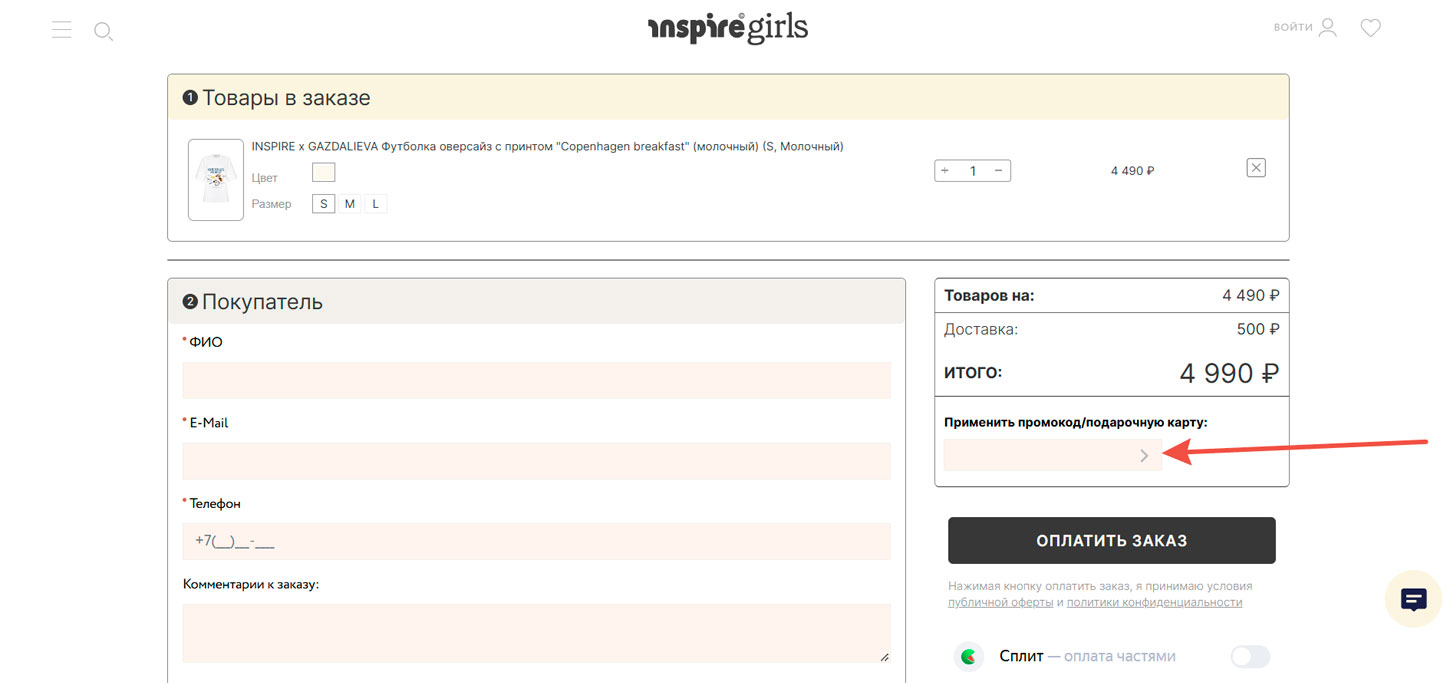Click the ВОЙТИ login link

[1293, 28]
